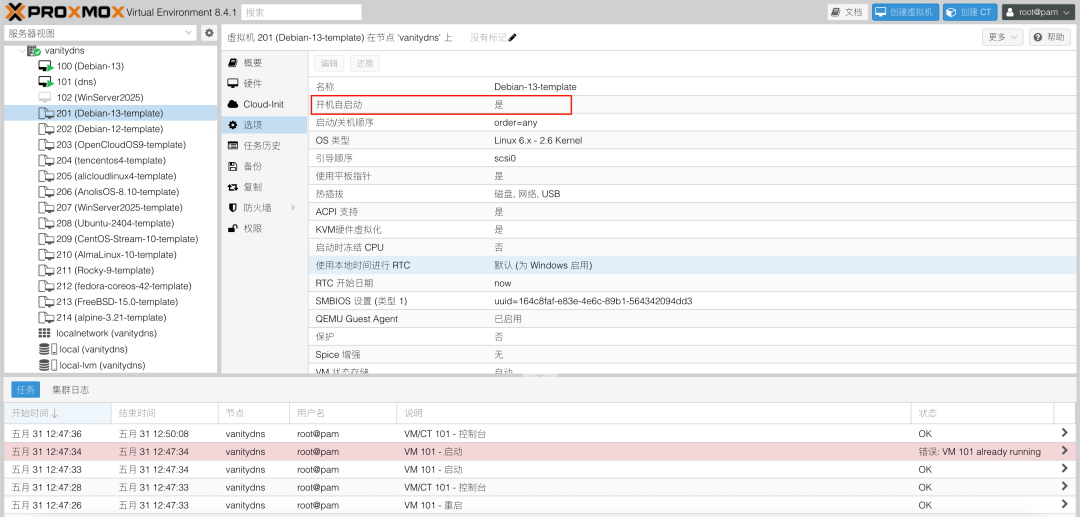1080x517 pixels.
Task: Click the cloud icon on Cloud-Init
Action: click(x=233, y=104)
